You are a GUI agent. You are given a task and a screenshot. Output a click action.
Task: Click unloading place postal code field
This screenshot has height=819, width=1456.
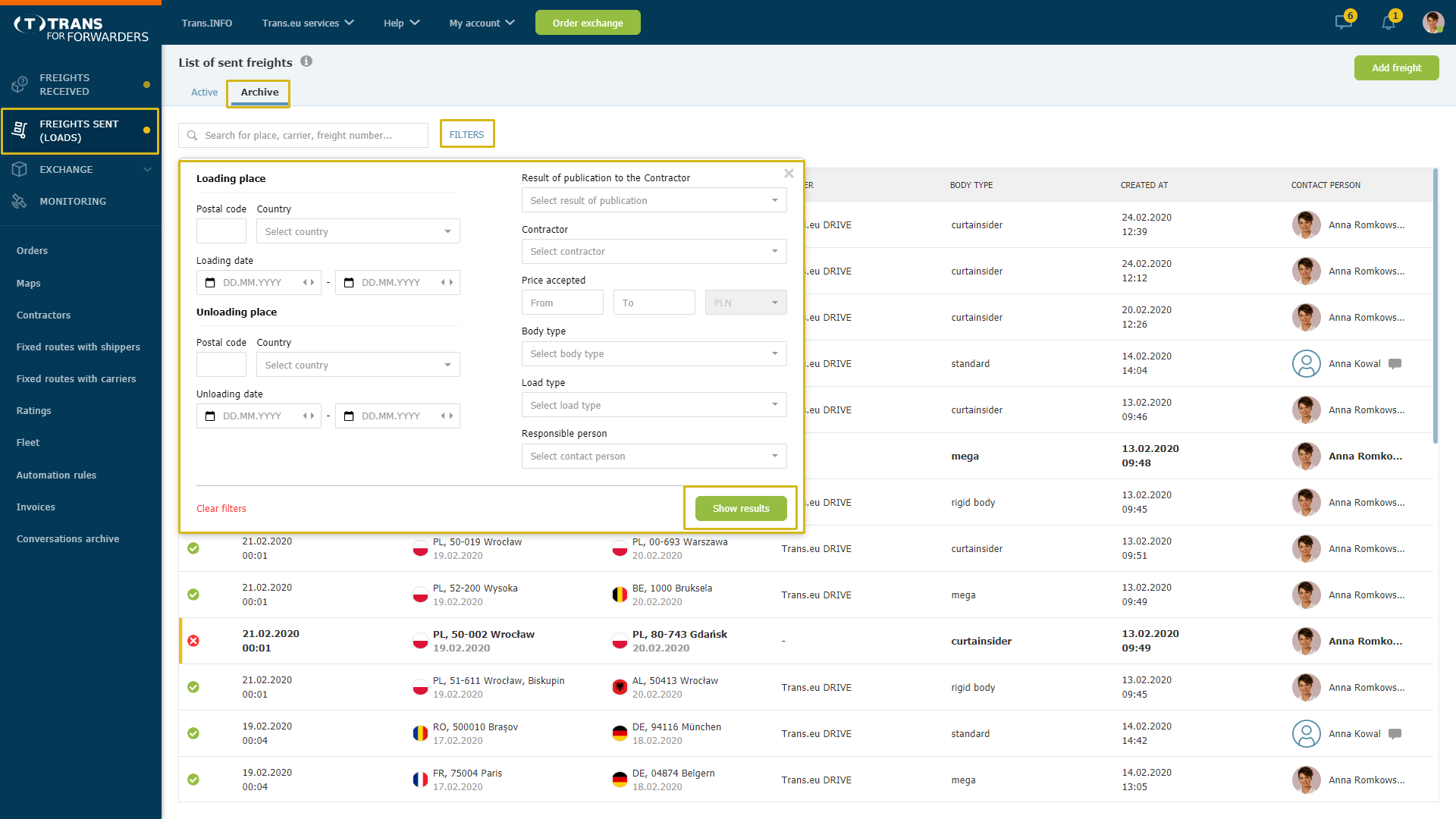[221, 365]
